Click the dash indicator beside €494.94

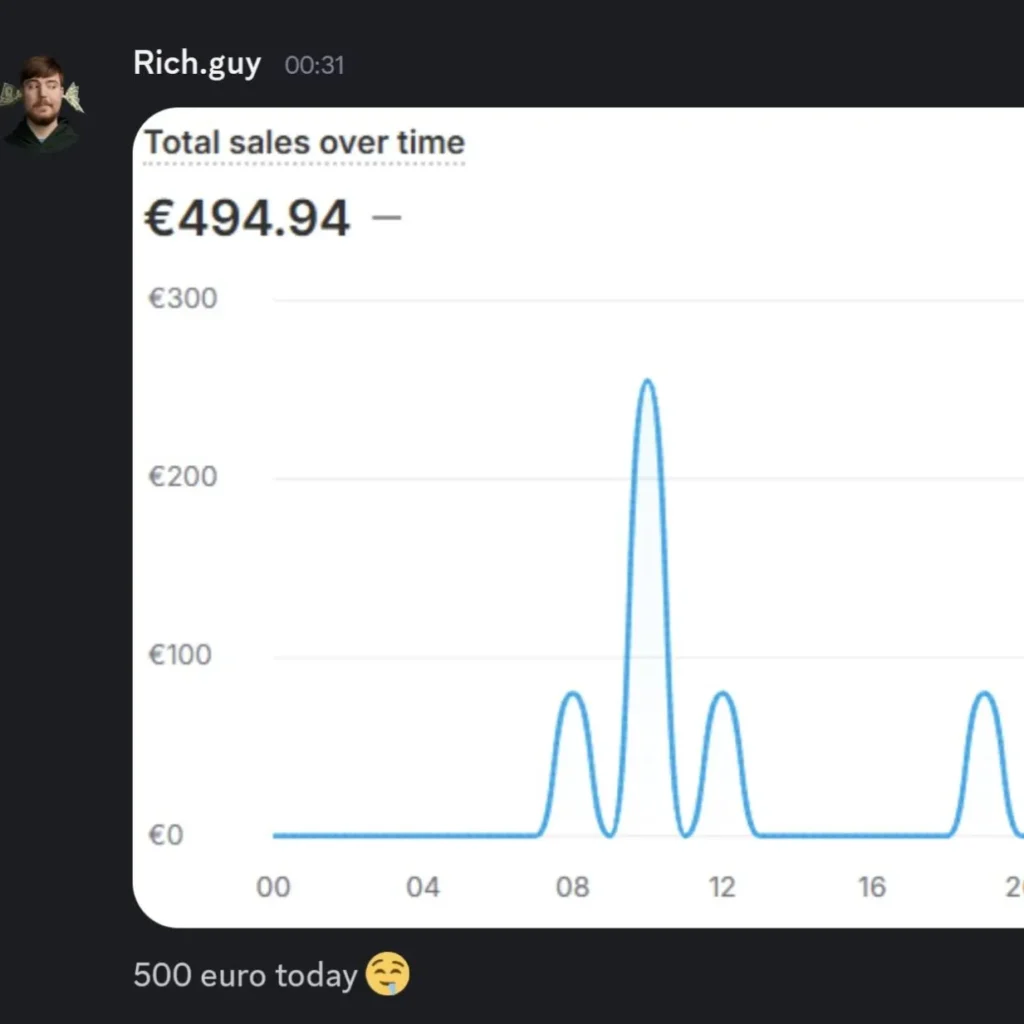coord(386,217)
